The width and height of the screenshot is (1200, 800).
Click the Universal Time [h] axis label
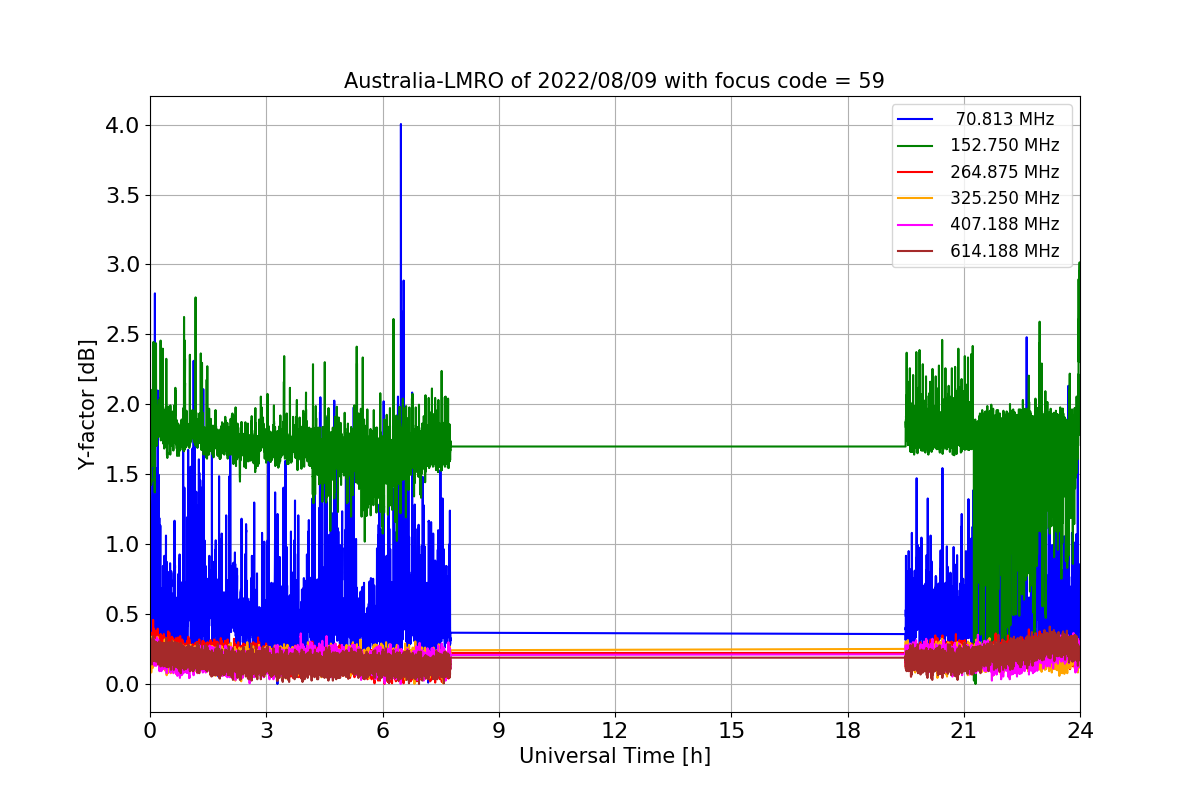[614, 757]
